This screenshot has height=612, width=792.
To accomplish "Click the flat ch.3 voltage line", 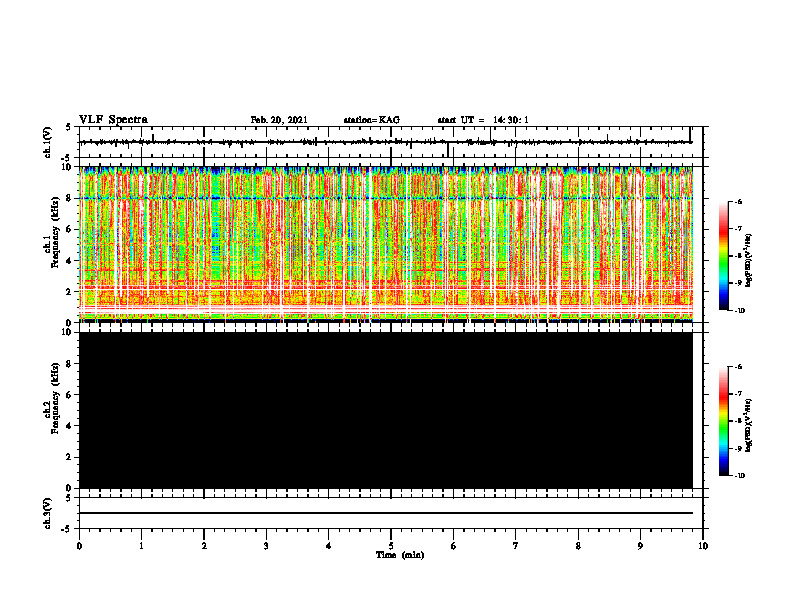I will coord(386,513).
